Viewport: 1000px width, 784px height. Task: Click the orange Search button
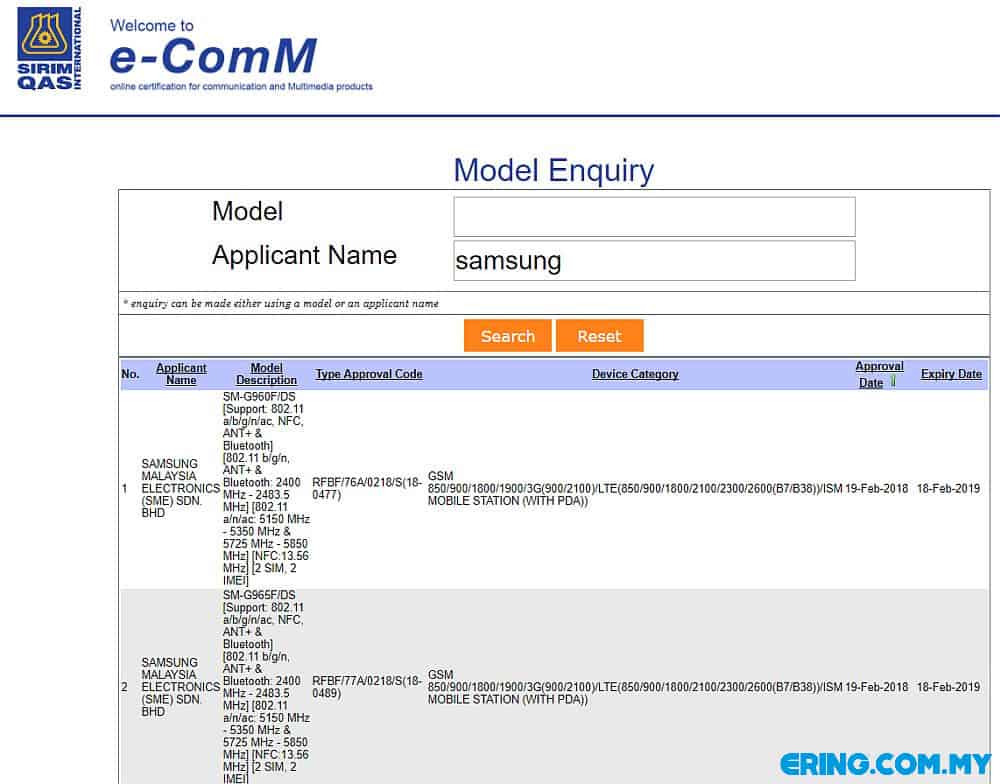coord(508,336)
